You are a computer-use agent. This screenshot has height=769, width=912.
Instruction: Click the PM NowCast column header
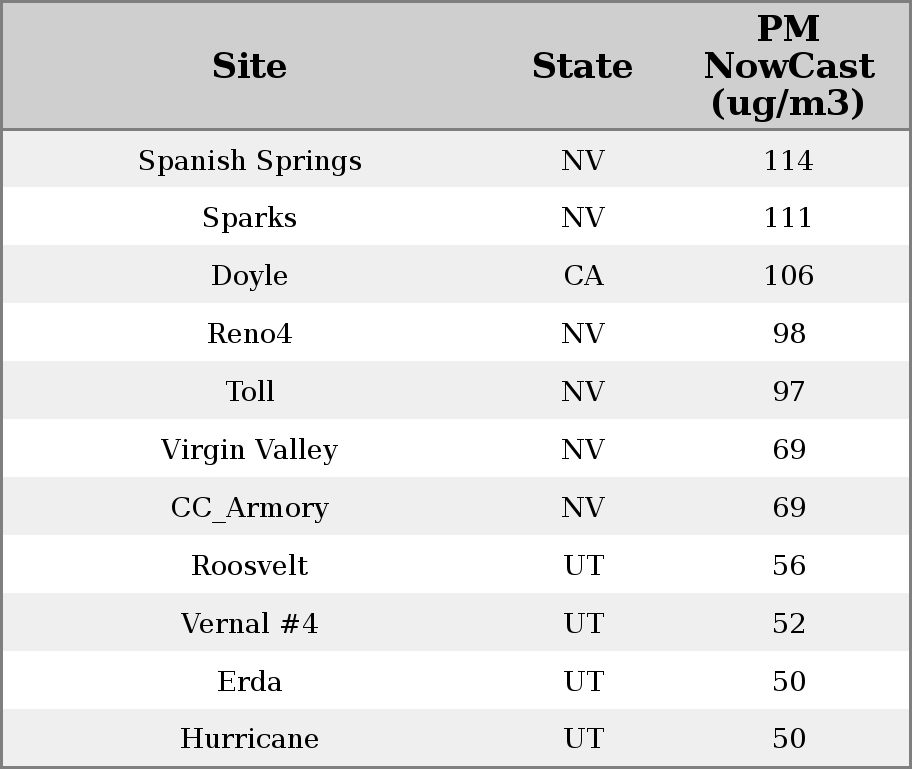point(788,66)
